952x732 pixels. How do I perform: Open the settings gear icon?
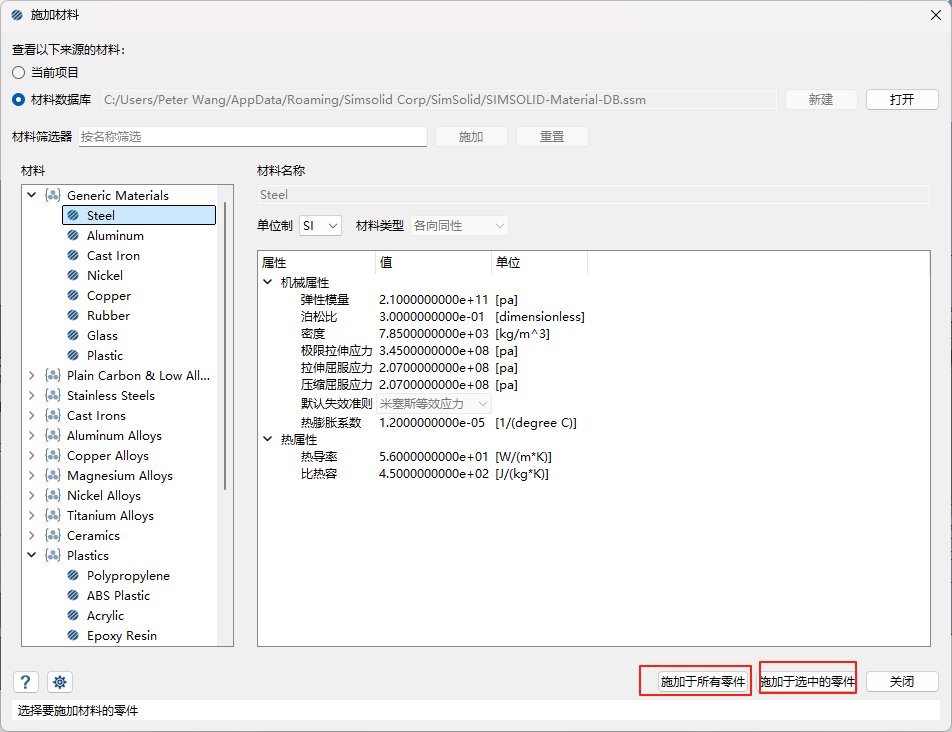pyautogui.click(x=60, y=682)
